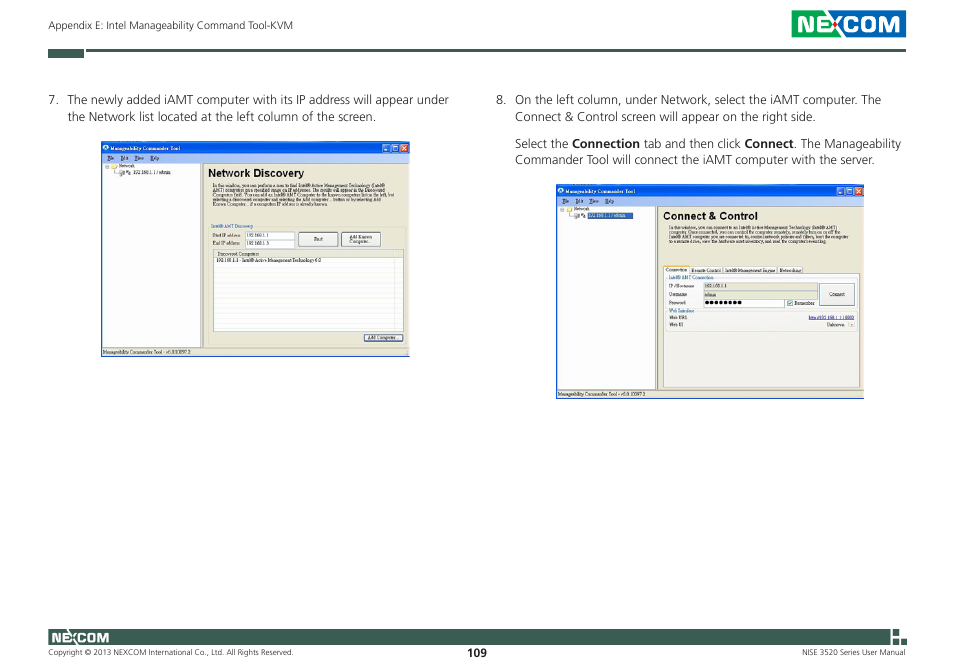
Task: Click the Username field
Action: click(x=761, y=294)
